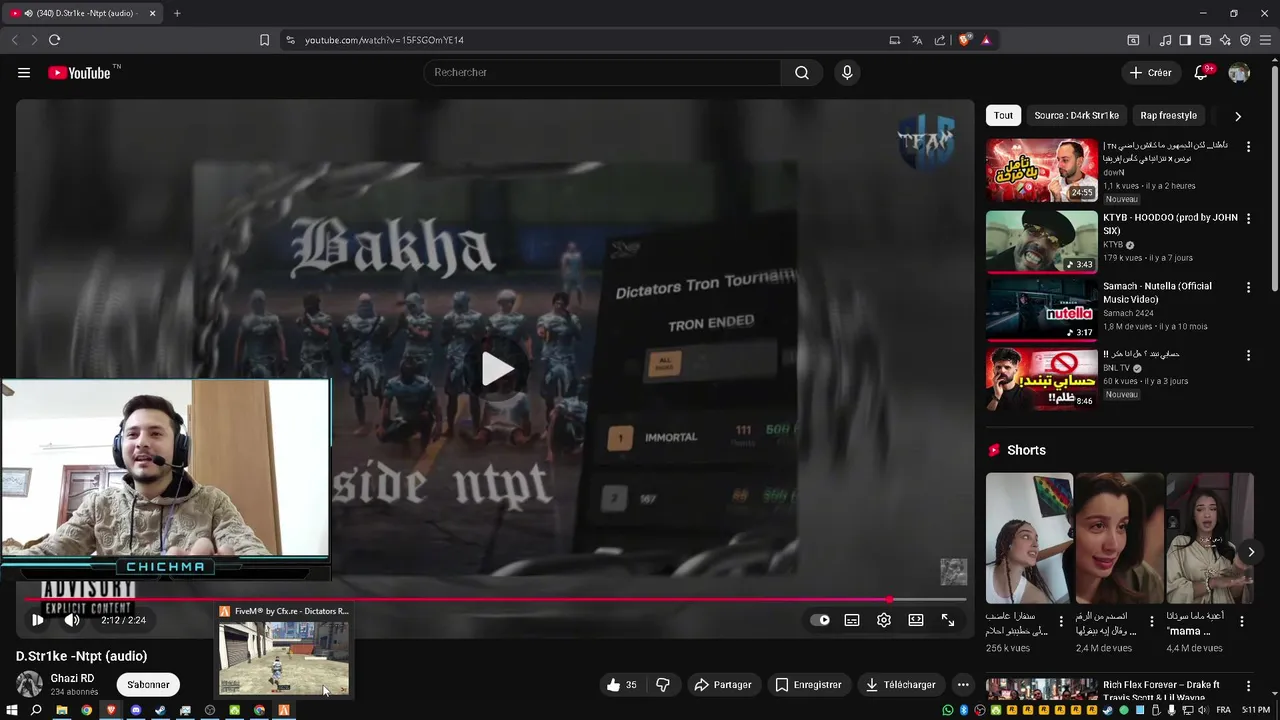
Task: Switch to theater mode
Action: 916,620
